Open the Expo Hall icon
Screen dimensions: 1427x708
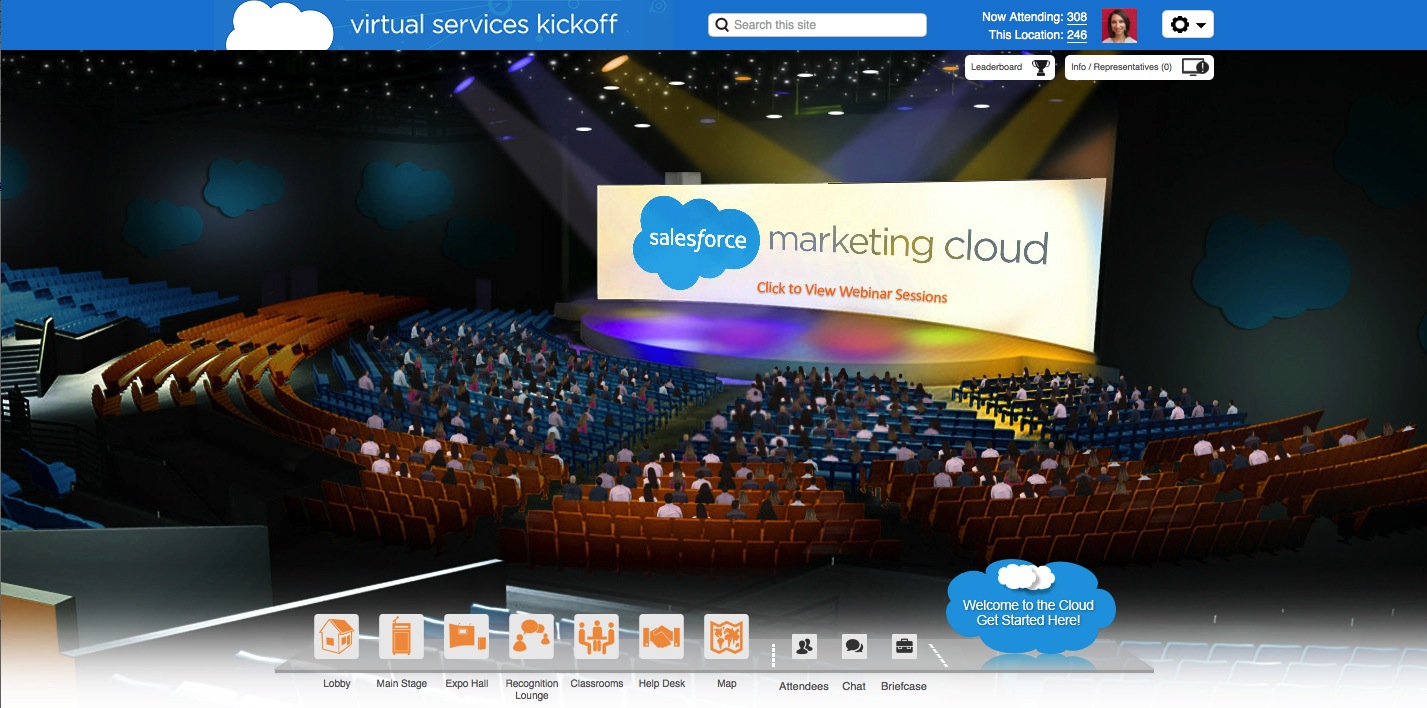point(466,637)
